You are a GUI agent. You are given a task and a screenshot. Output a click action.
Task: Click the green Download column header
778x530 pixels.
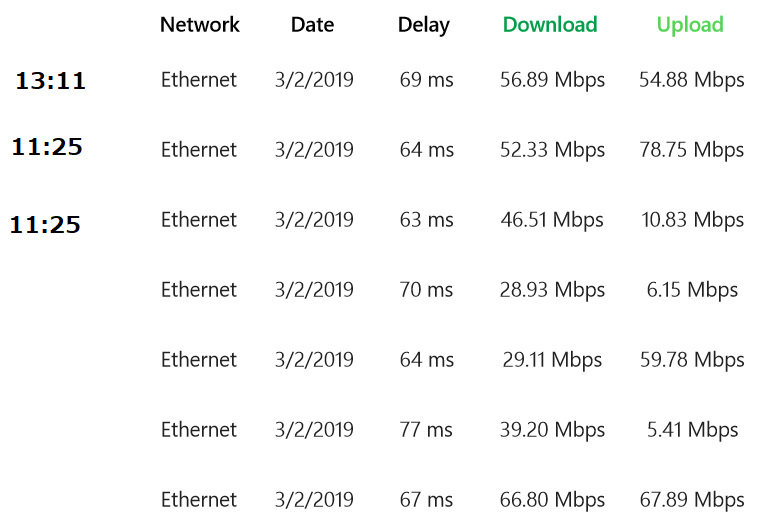(550, 25)
